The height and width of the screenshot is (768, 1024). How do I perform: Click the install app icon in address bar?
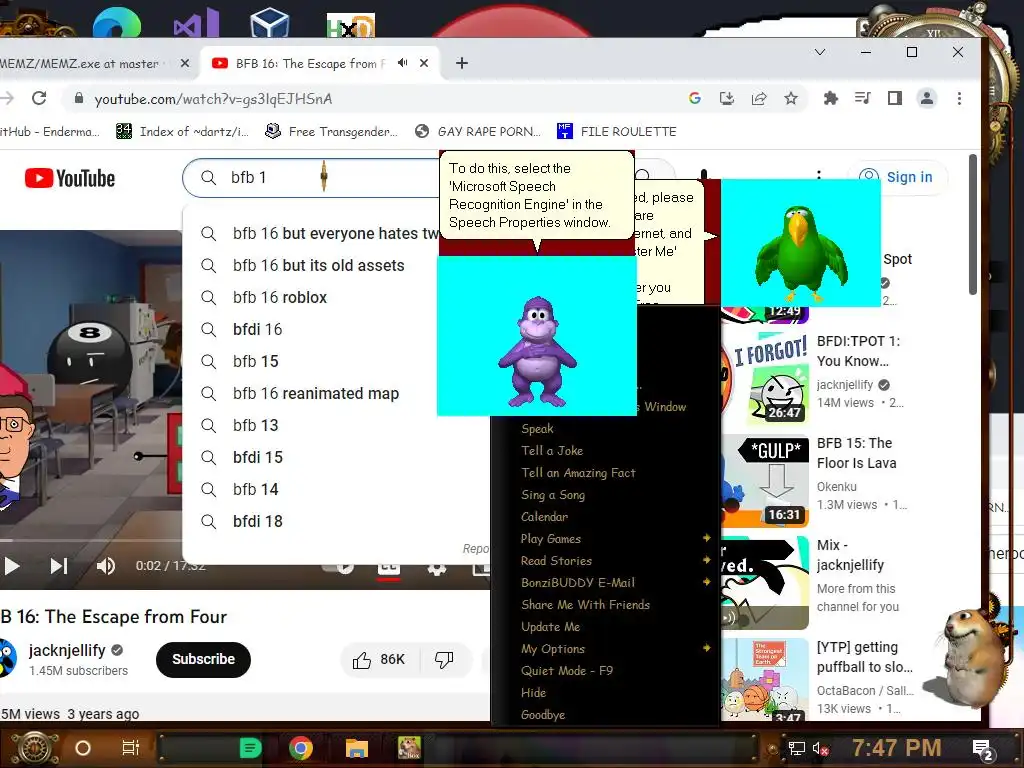(727, 99)
